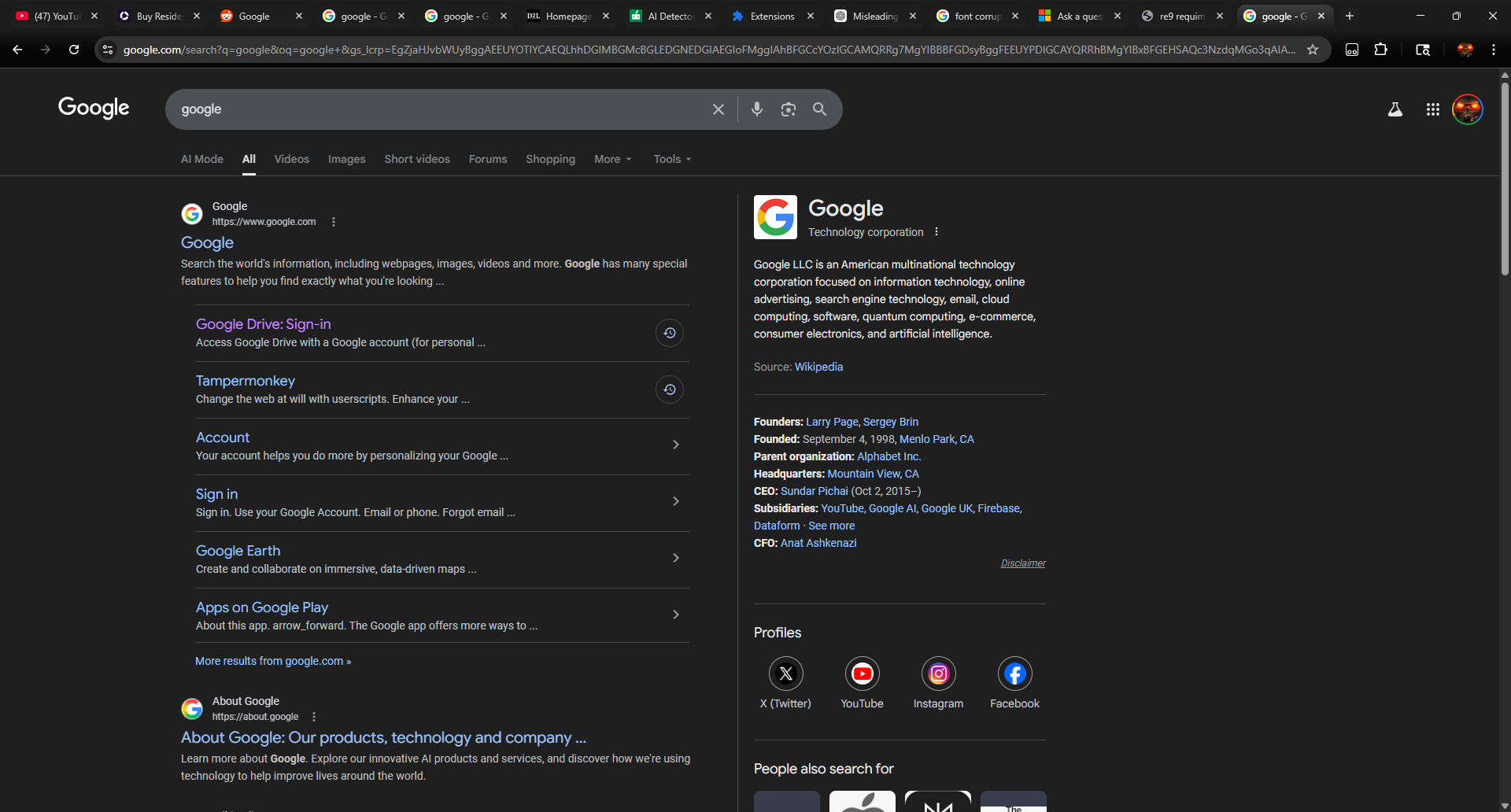Viewport: 1511px width, 812px height.
Task: Switch to the Images search tab
Action: [346, 159]
